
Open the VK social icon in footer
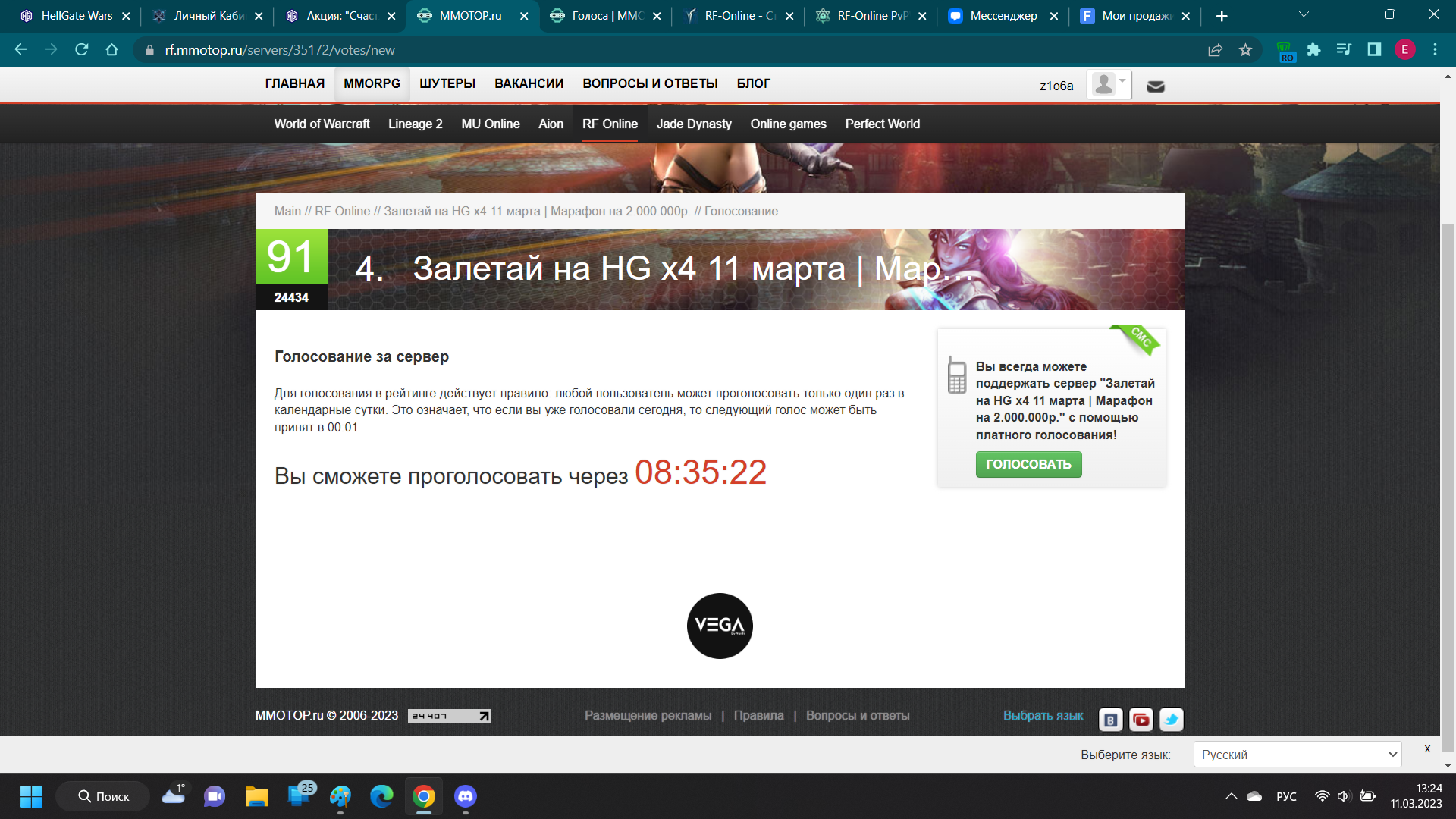pos(1110,719)
